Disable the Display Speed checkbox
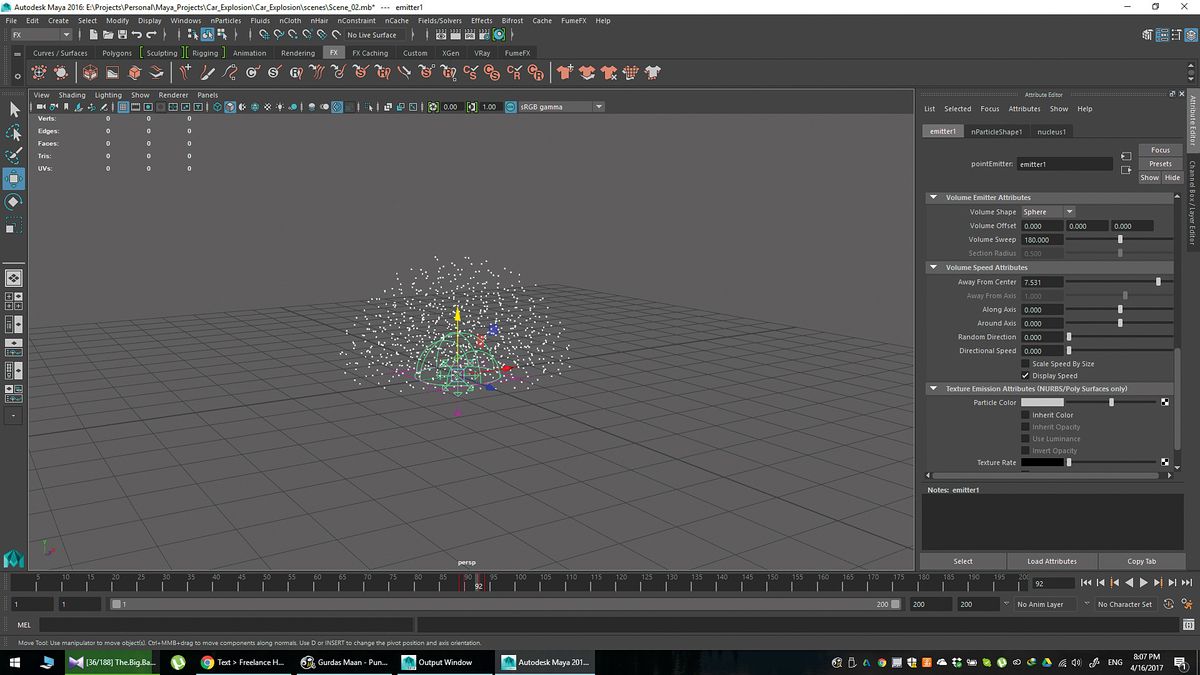 coord(1026,375)
